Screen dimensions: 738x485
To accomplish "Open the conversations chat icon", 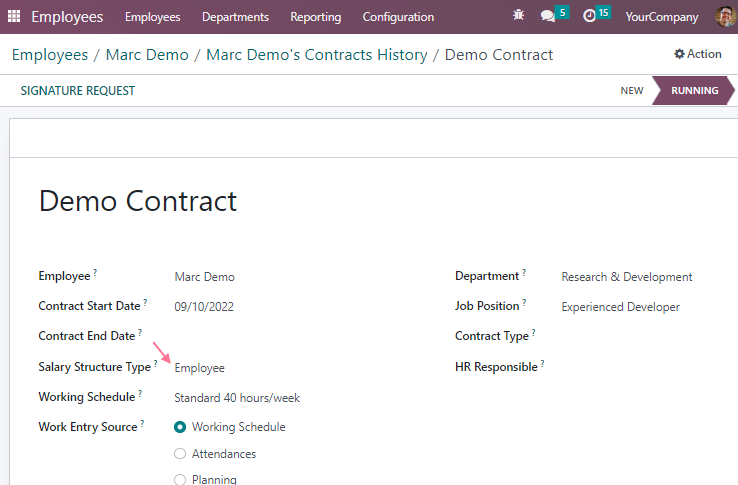I will (548, 16).
